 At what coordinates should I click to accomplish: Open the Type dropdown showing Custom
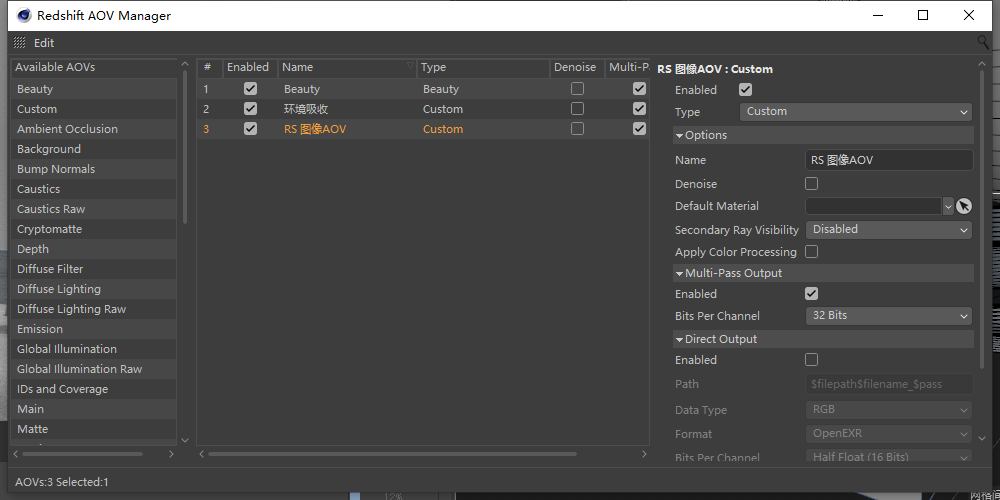click(x=856, y=112)
